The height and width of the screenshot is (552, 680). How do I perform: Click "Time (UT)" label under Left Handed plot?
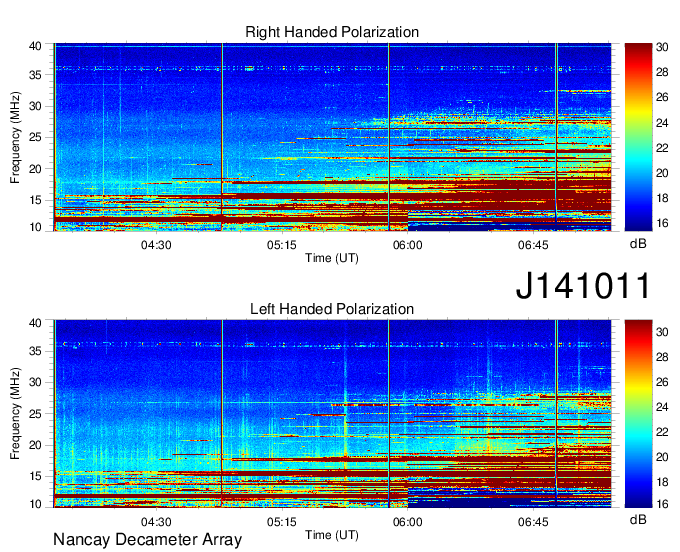(332, 535)
